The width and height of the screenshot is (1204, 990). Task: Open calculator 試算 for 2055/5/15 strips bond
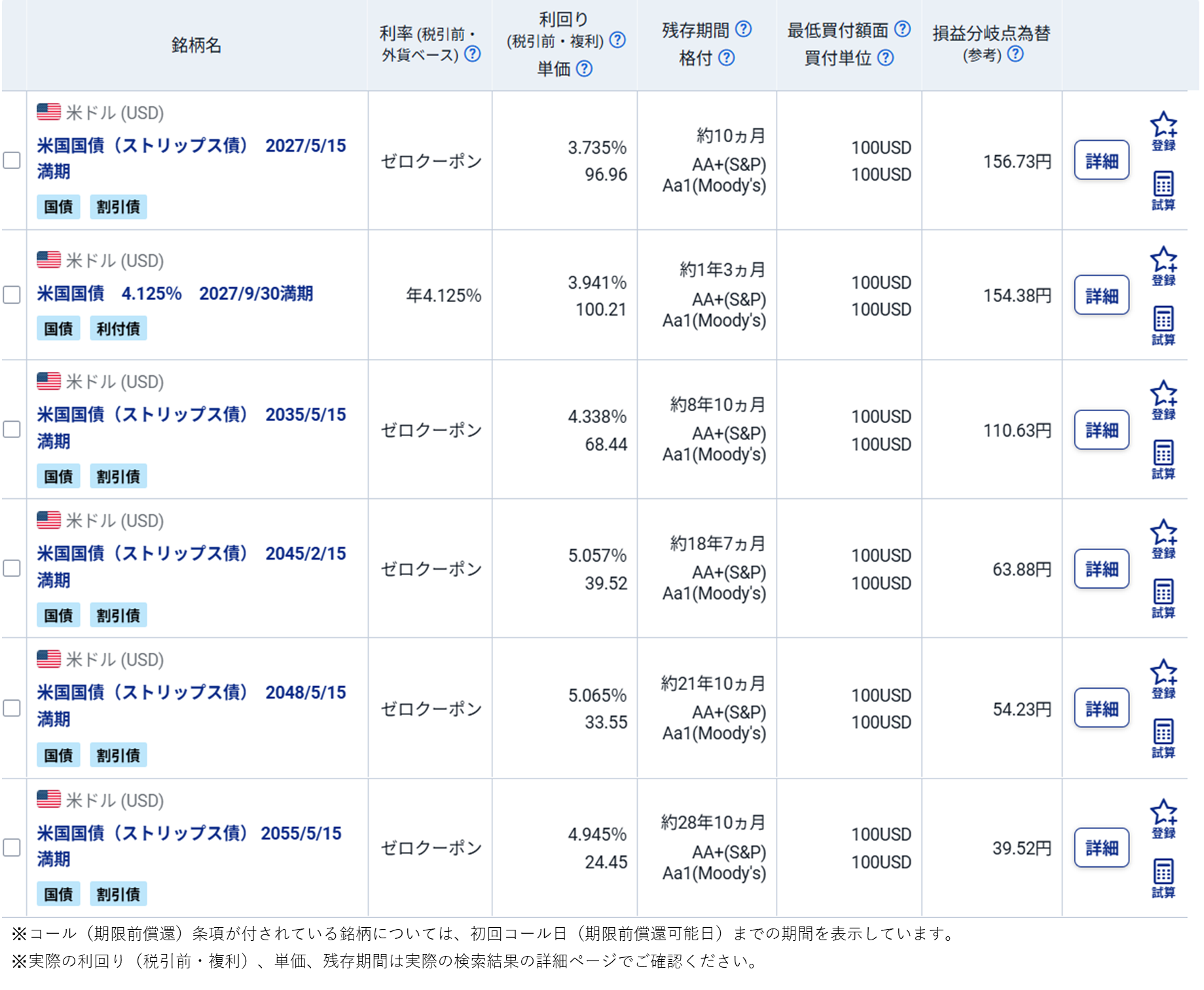(1163, 879)
